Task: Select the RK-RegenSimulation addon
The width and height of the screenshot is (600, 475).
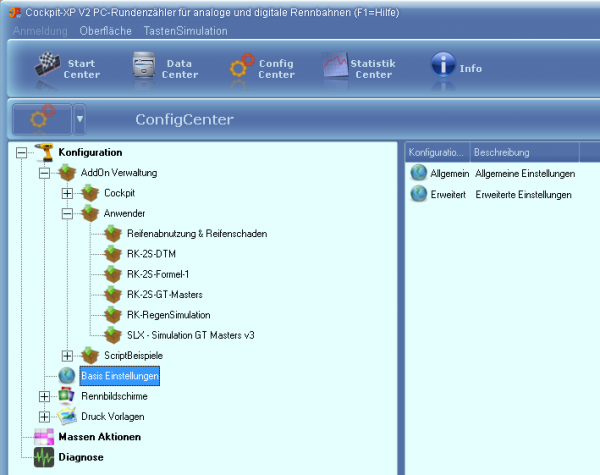Action: click(169, 315)
